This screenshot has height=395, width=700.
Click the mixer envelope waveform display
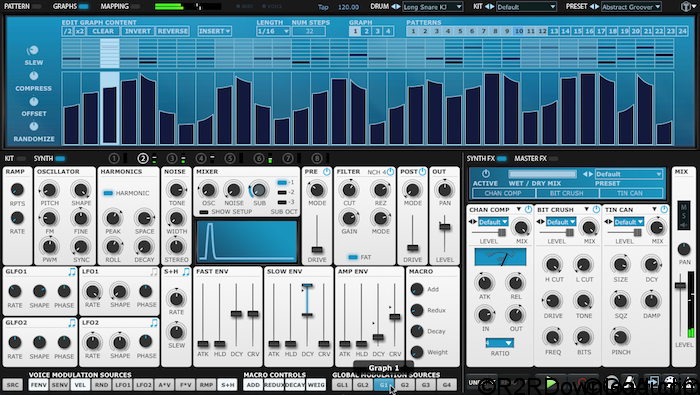[247, 241]
